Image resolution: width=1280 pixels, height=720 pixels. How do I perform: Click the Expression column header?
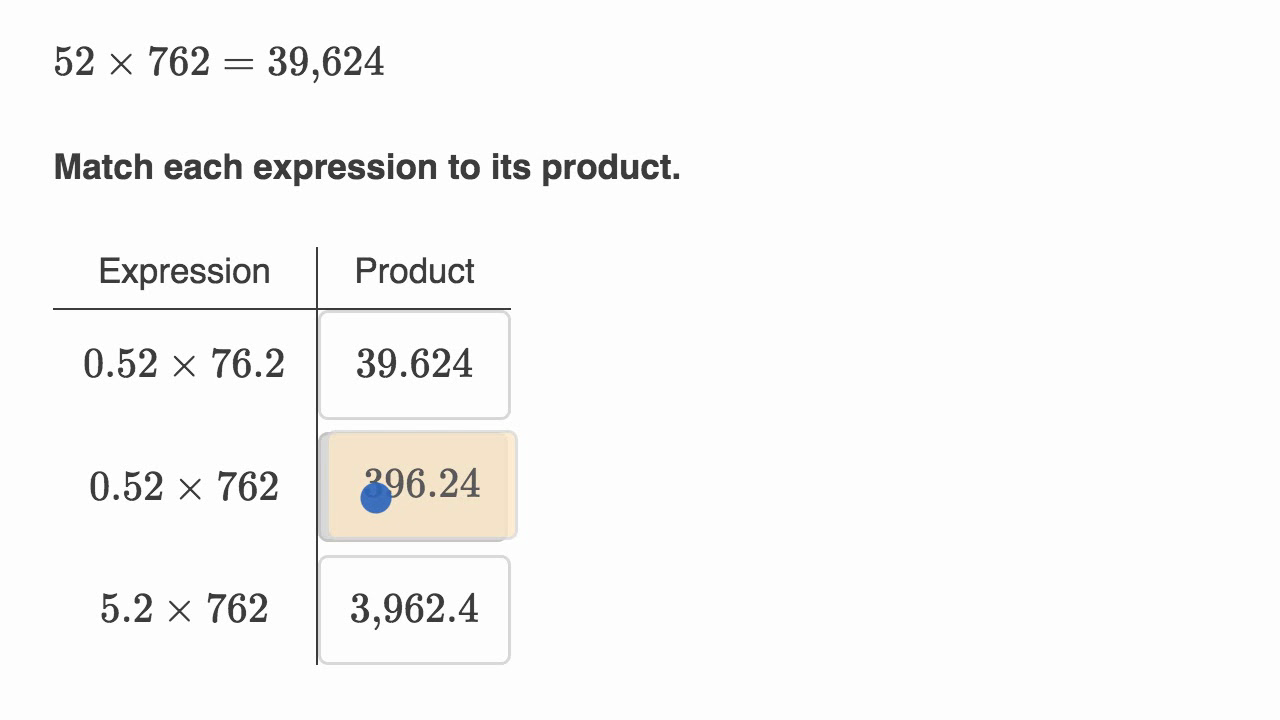(184, 272)
